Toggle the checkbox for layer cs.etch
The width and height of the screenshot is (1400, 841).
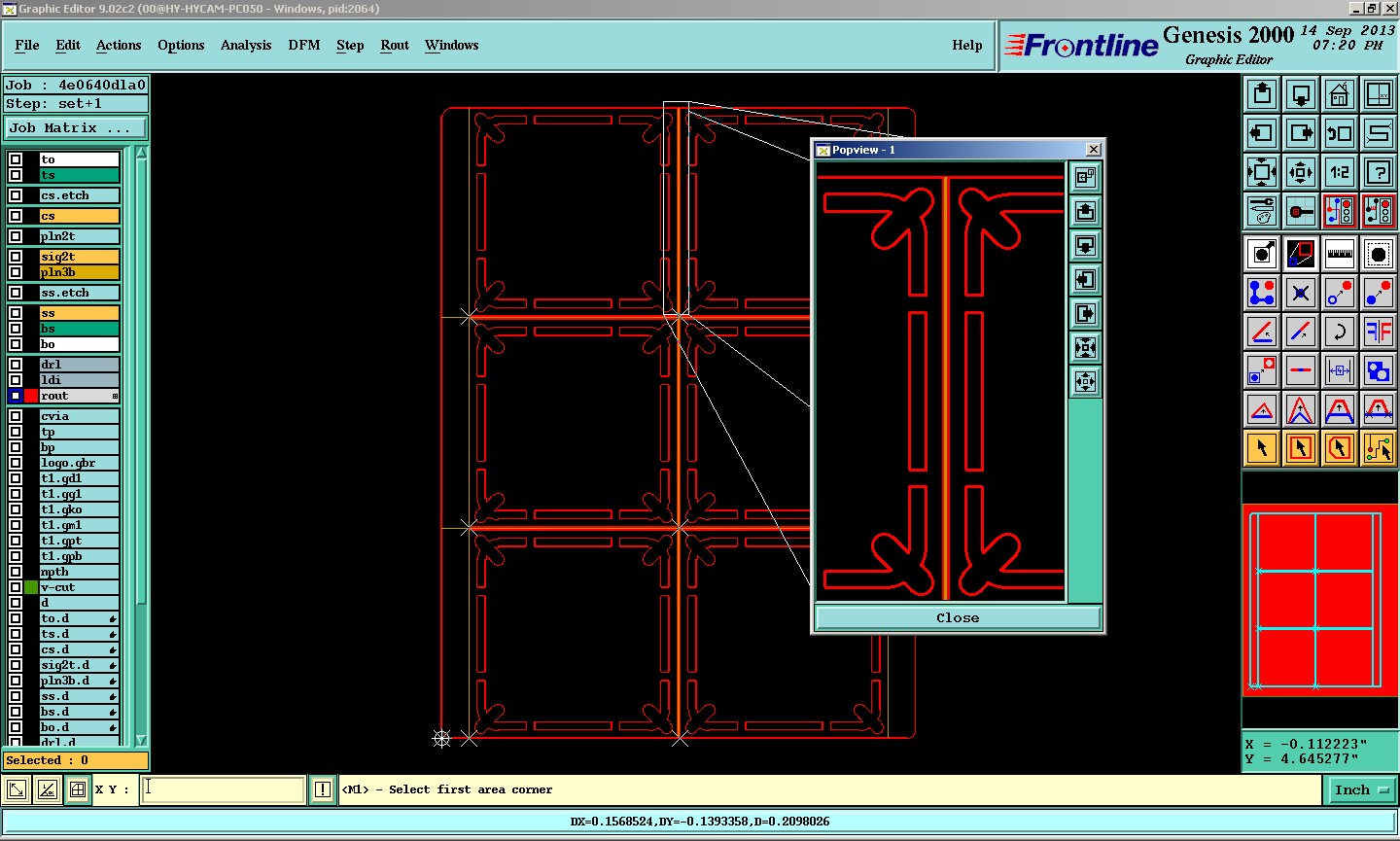pyautogui.click(x=16, y=195)
